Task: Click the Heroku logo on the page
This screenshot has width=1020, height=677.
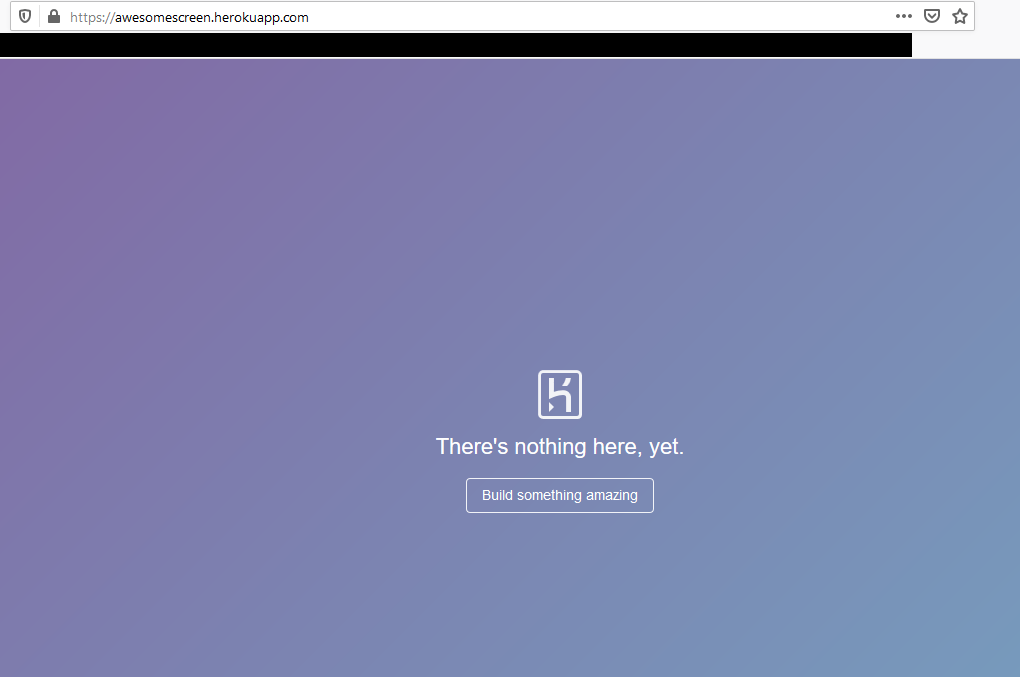Action: click(x=560, y=395)
